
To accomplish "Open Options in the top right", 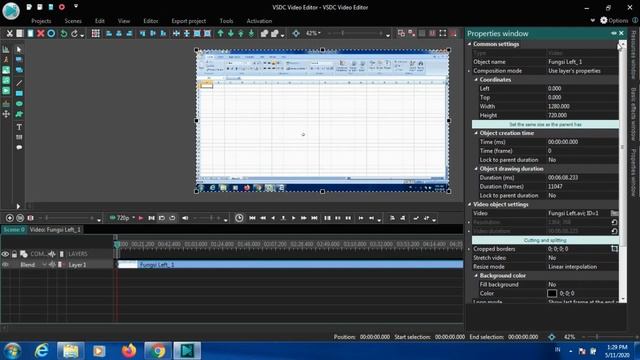I will [x=614, y=20].
